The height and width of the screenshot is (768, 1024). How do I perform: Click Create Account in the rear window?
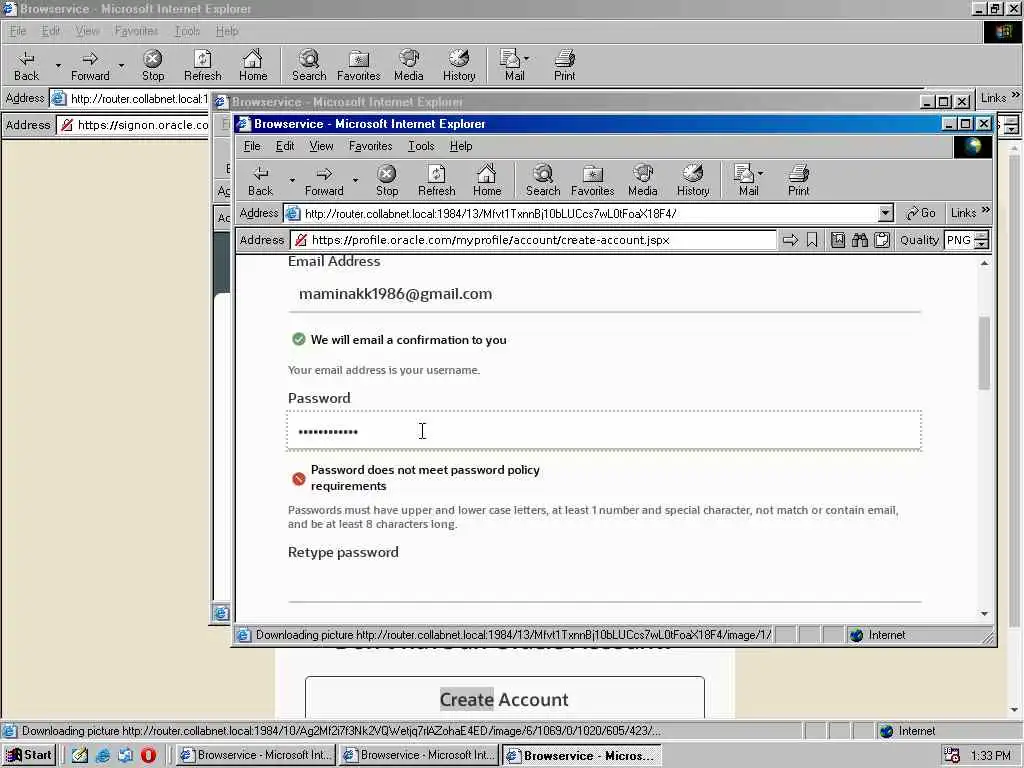(504, 699)
